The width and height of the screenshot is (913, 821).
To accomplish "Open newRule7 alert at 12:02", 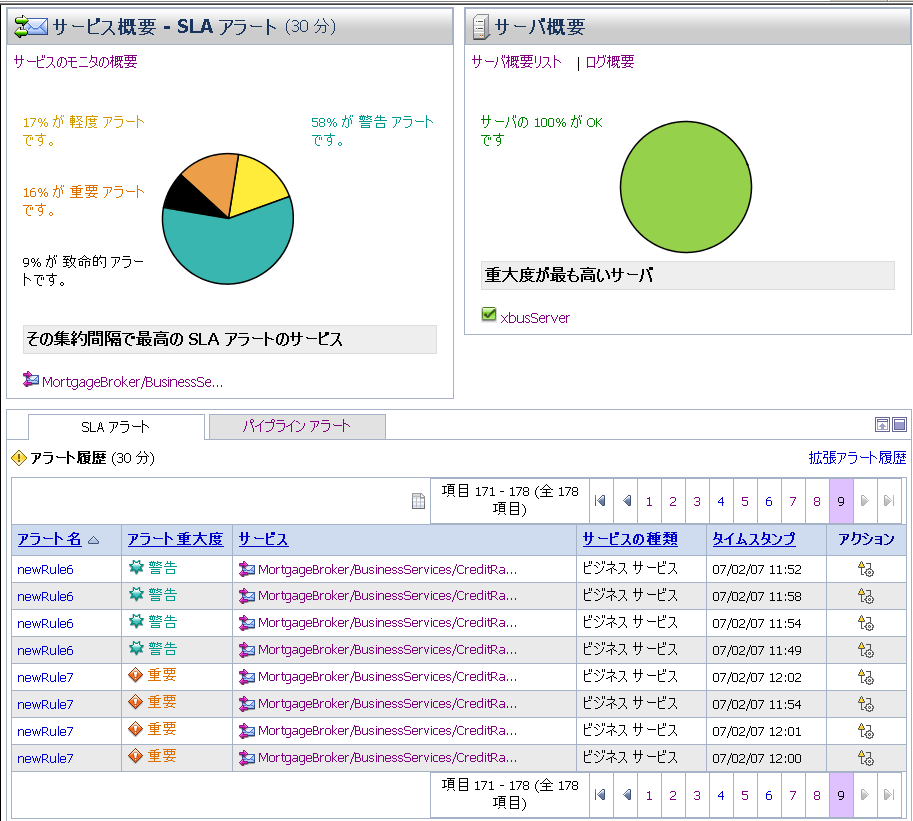I will [45, 678].
